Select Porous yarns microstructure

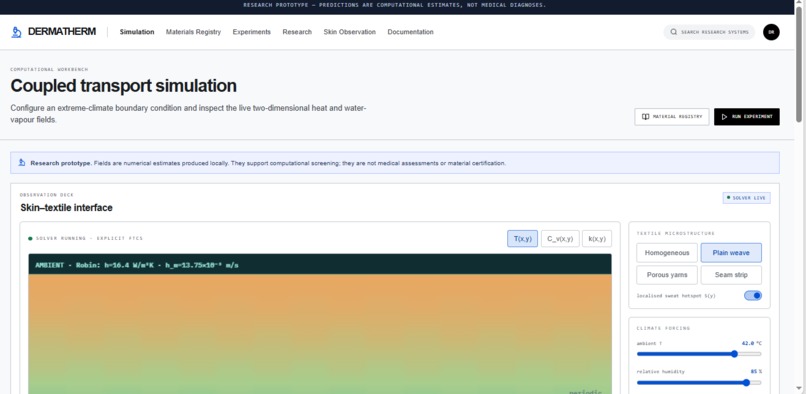667,275
